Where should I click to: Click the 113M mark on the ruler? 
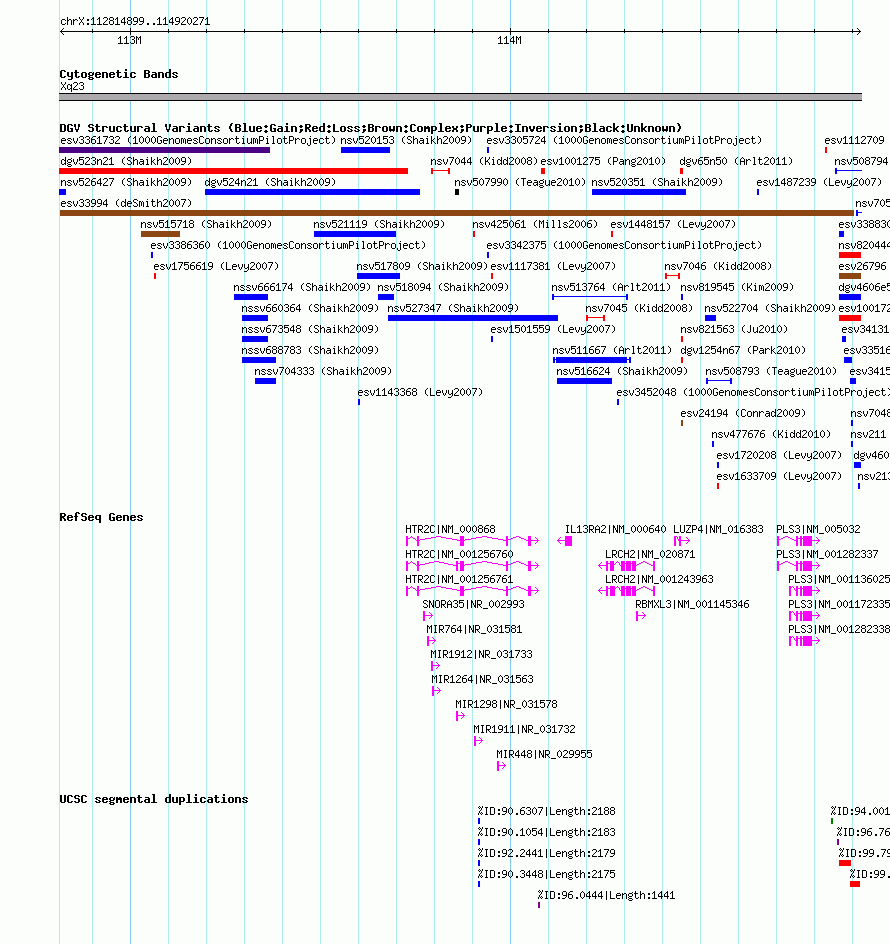[x=129, y=40]
